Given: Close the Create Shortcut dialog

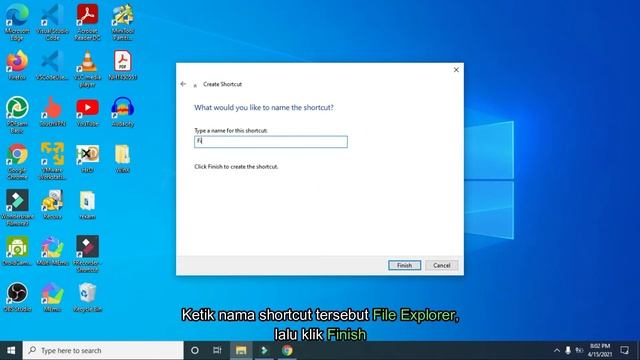Looking at the screenshot, I should (456, 70).
